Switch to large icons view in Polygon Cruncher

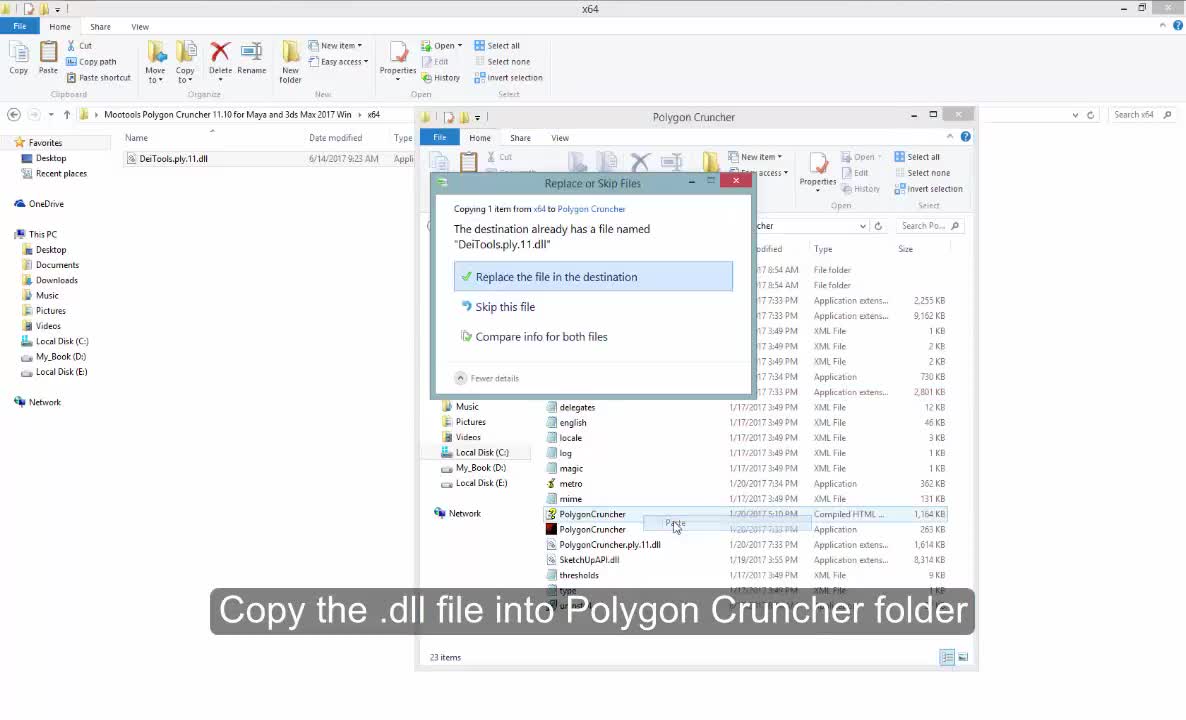(964, 657)
